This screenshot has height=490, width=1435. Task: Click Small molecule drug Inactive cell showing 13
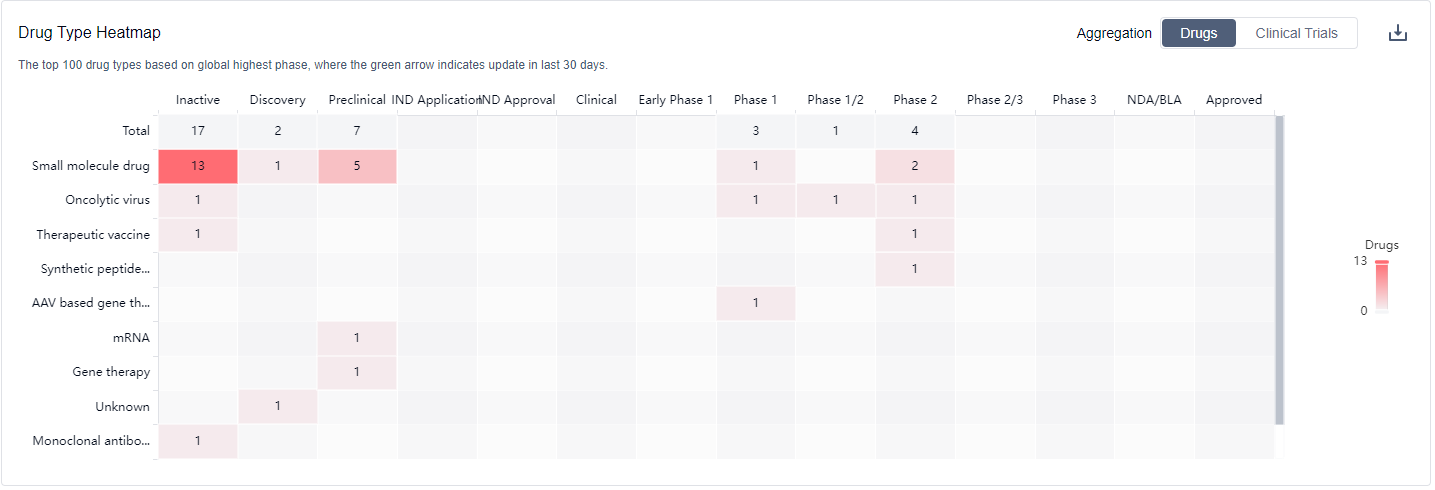(x=198, y=166)
